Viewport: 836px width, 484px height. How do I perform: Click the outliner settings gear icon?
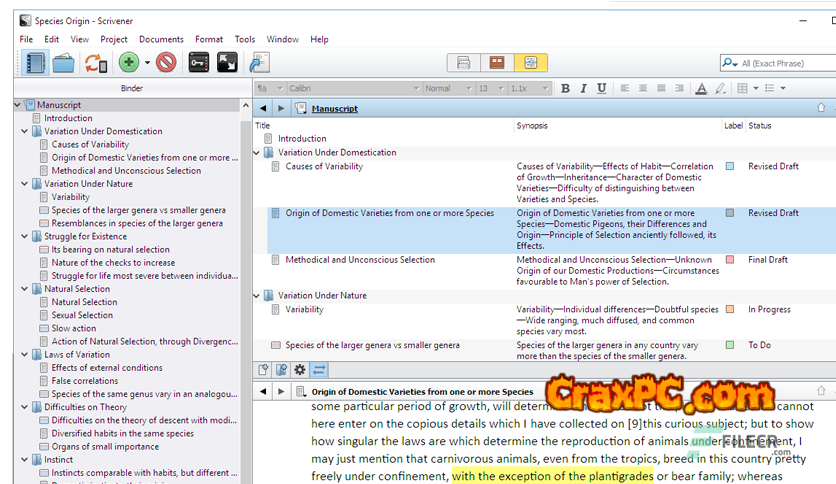click(x=299, y=370)
